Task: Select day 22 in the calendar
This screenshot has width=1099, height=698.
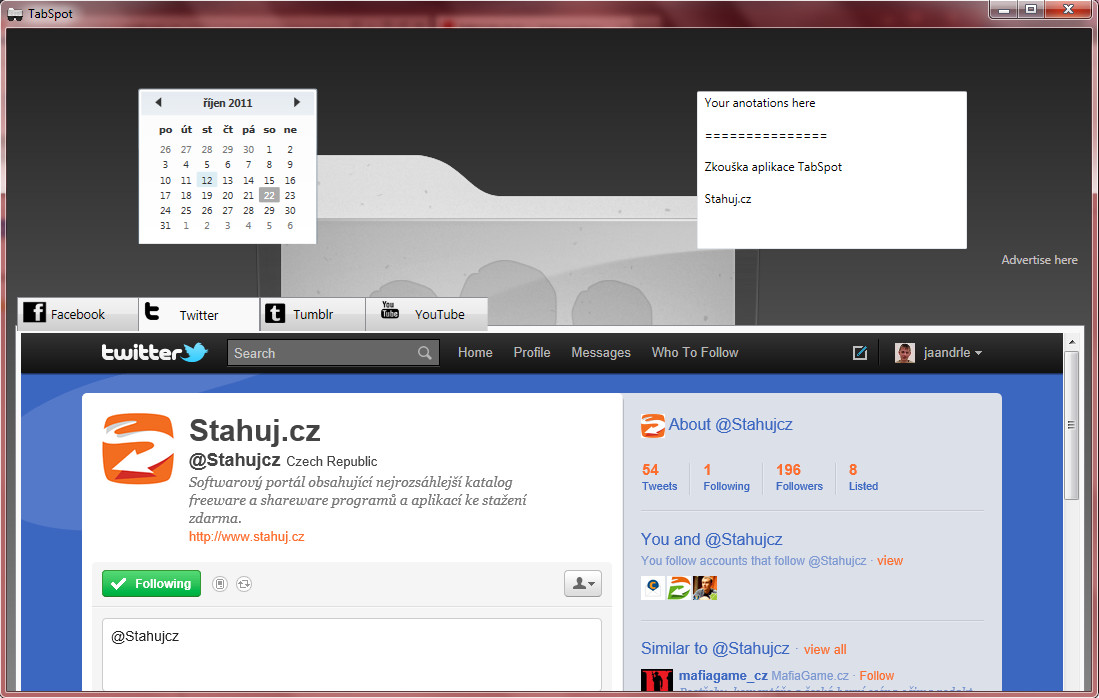Action: pos(269,196)
